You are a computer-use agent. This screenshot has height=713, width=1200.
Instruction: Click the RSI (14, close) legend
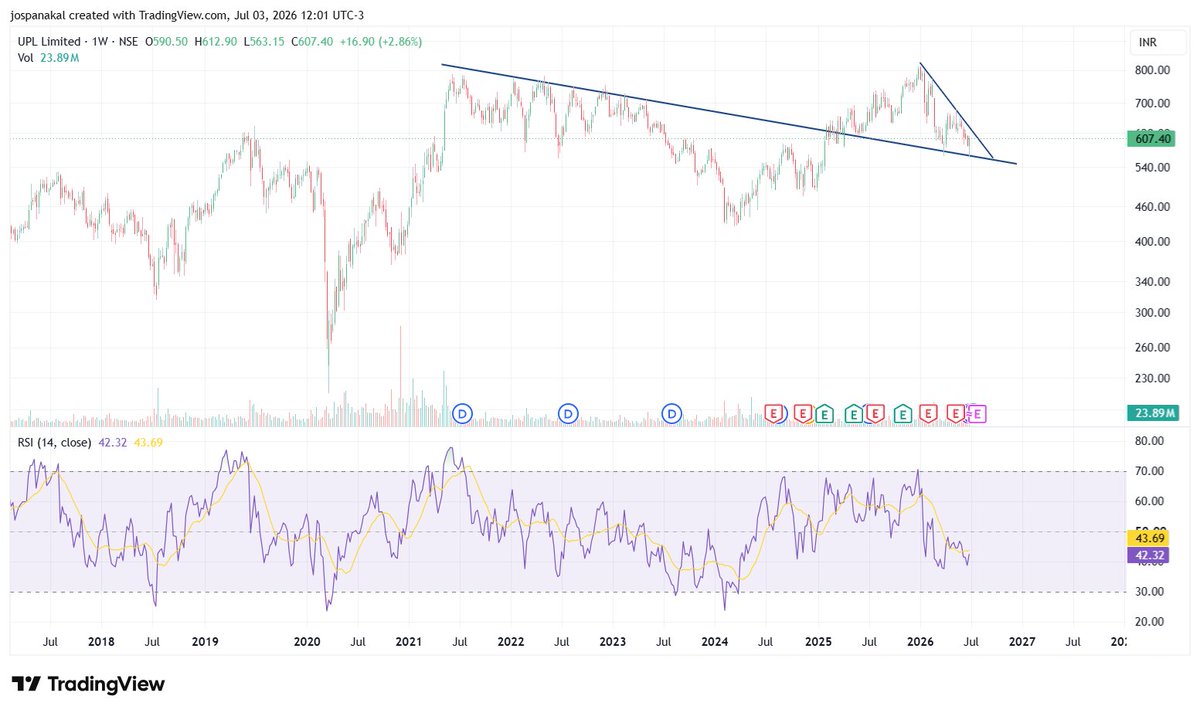pos(54,442)
